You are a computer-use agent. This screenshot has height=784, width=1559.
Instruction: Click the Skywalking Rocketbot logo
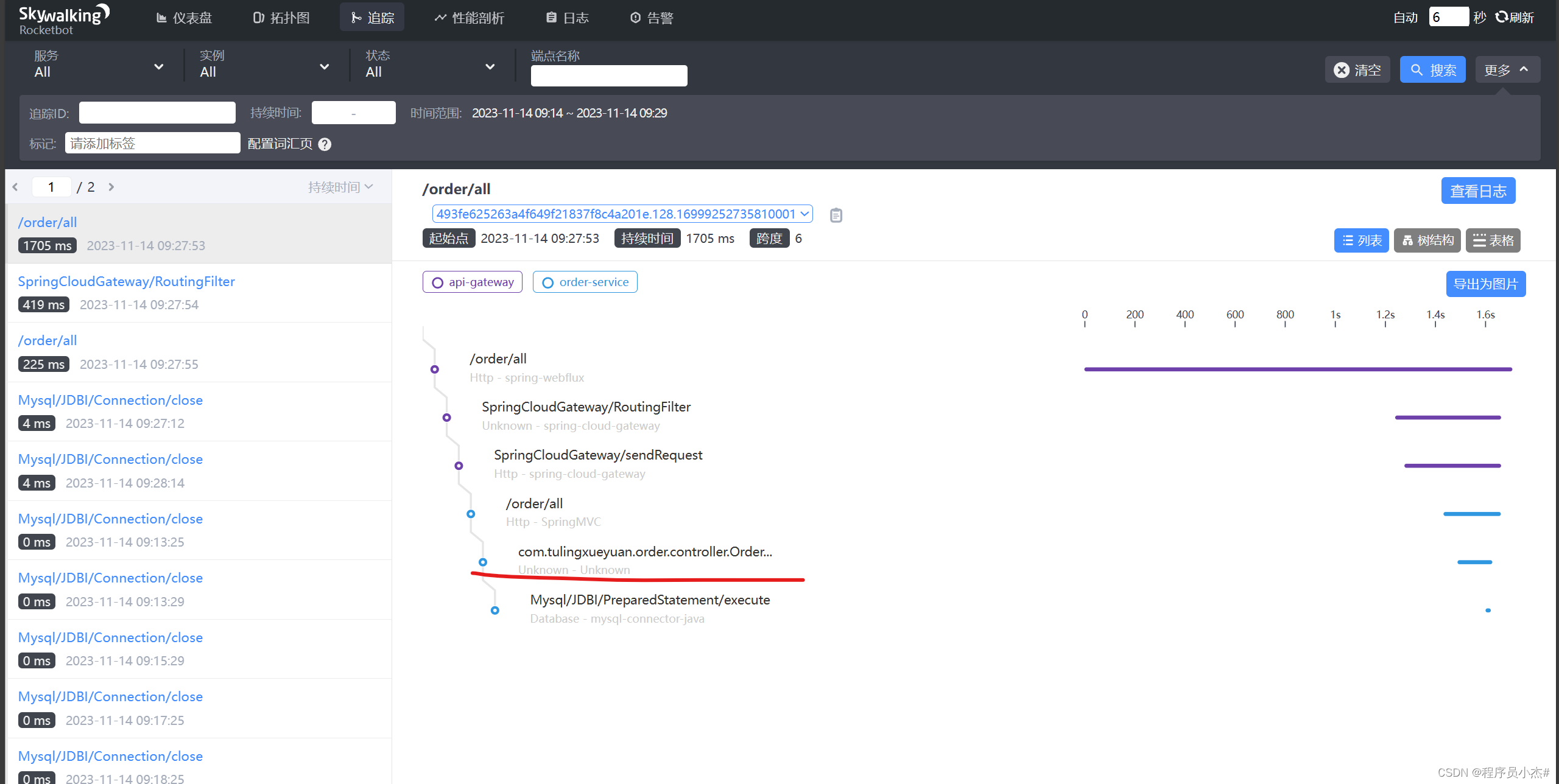(64, 19)
